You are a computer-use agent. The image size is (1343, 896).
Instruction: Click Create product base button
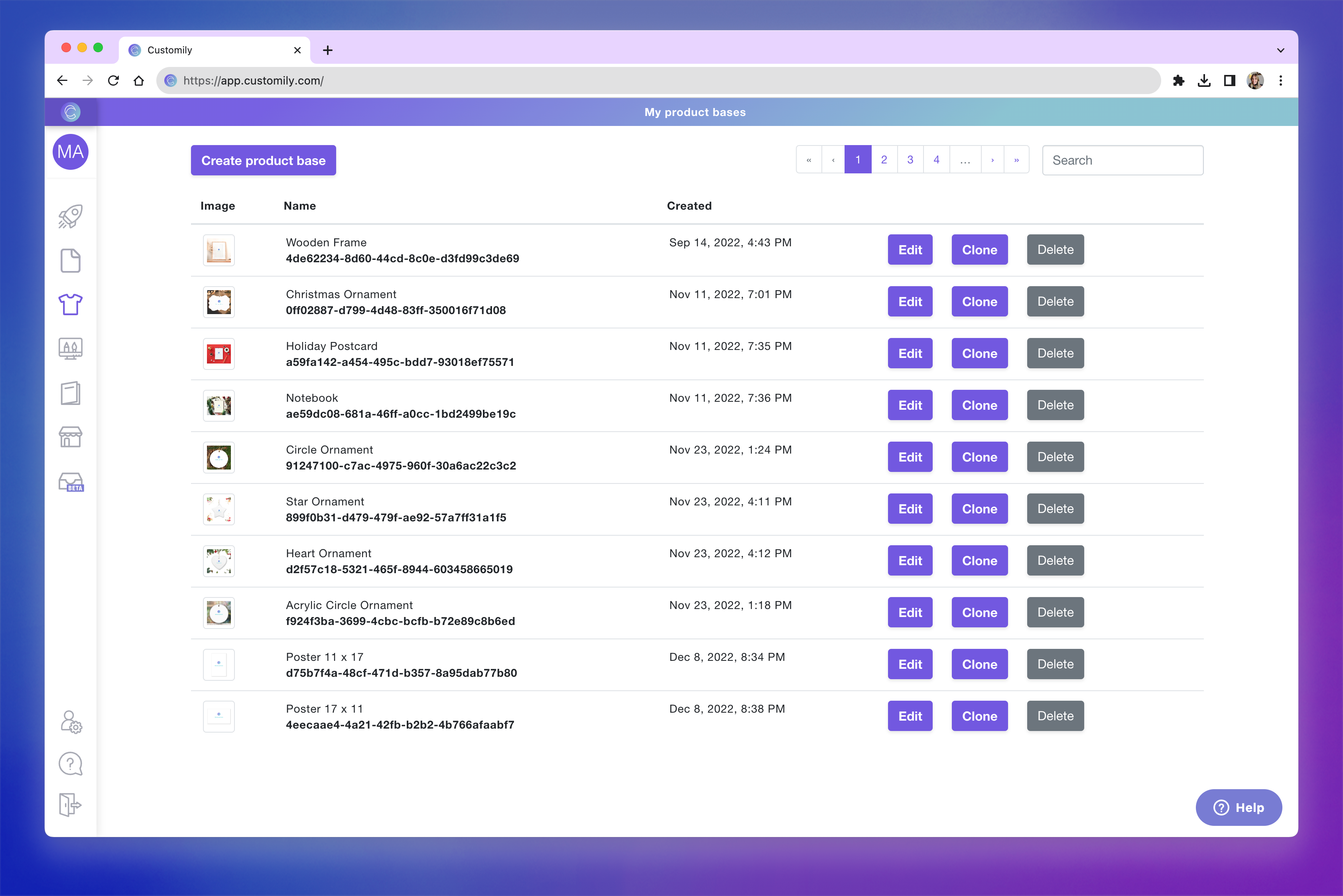click(x=263, y=161)
